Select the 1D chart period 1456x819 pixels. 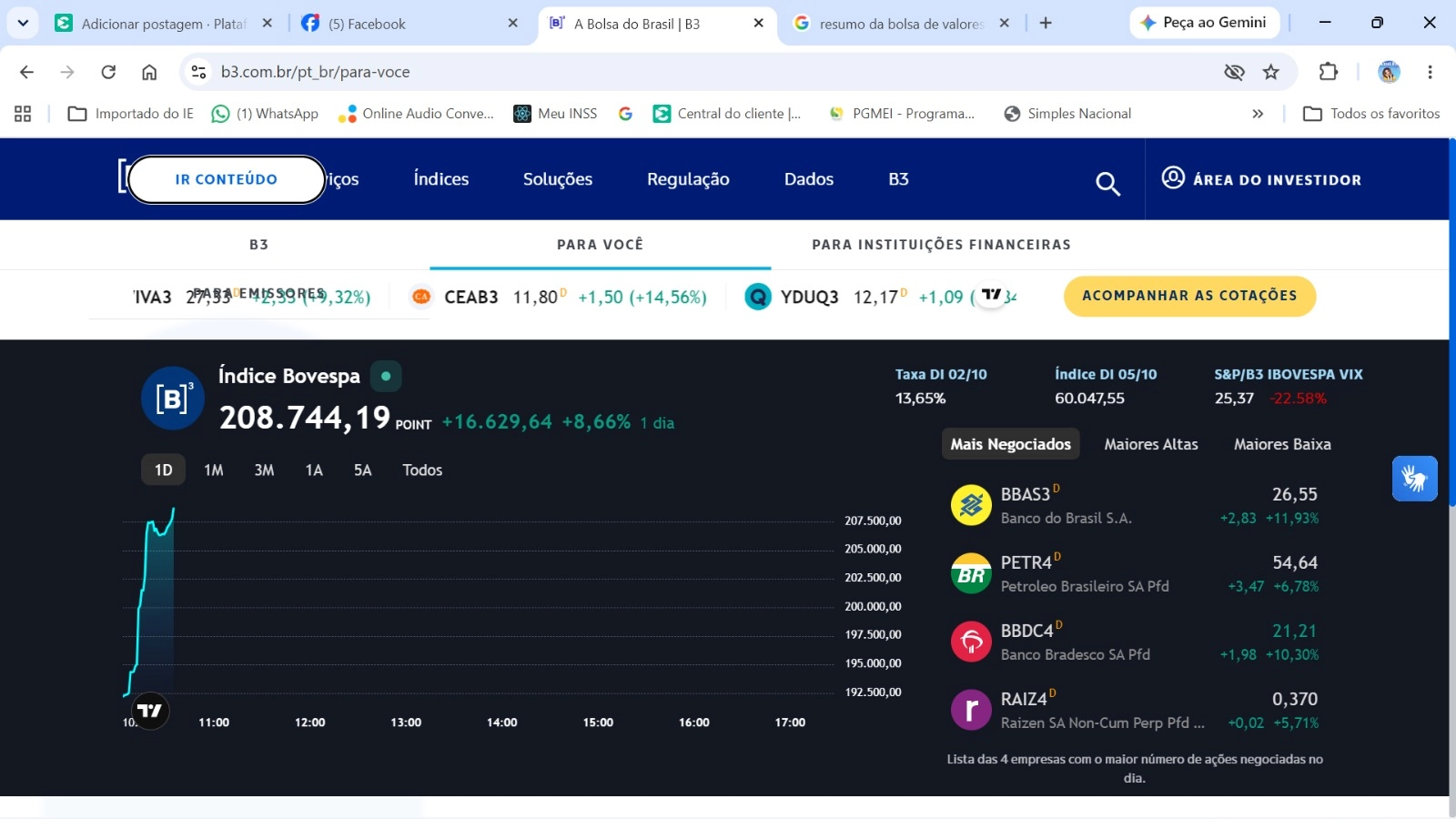coord(164,470)
